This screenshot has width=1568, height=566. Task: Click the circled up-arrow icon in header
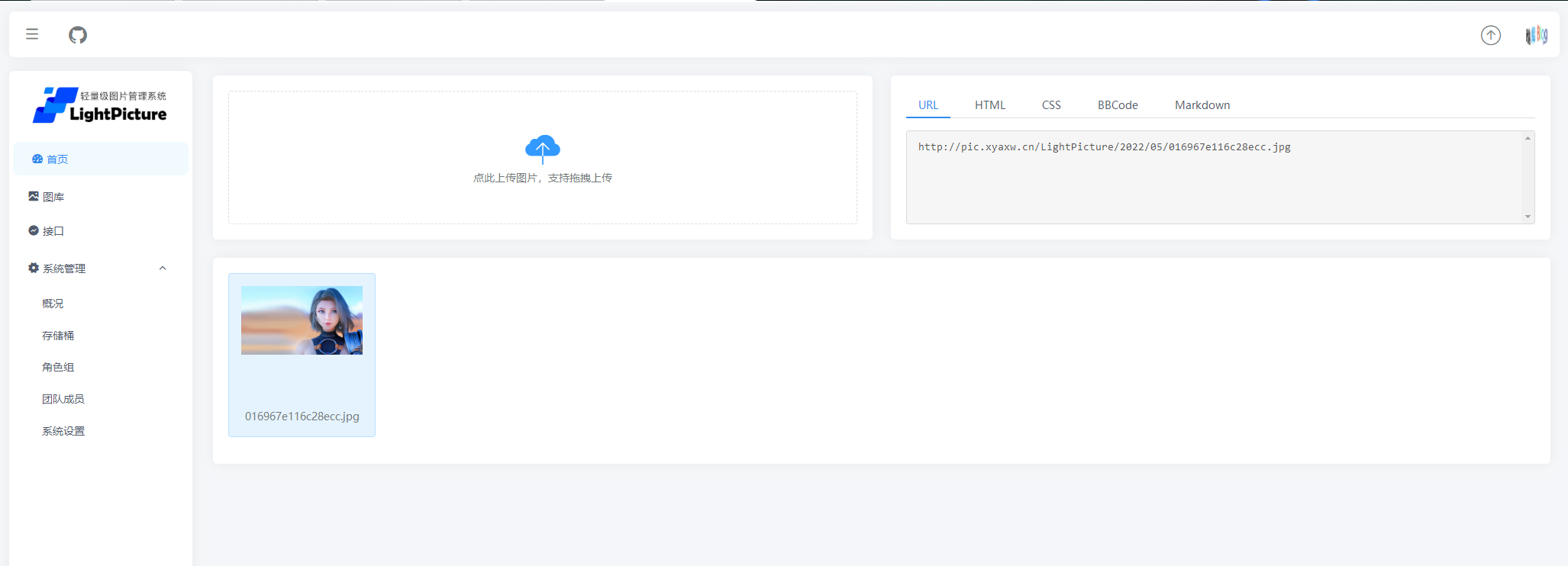[1490, 35]
